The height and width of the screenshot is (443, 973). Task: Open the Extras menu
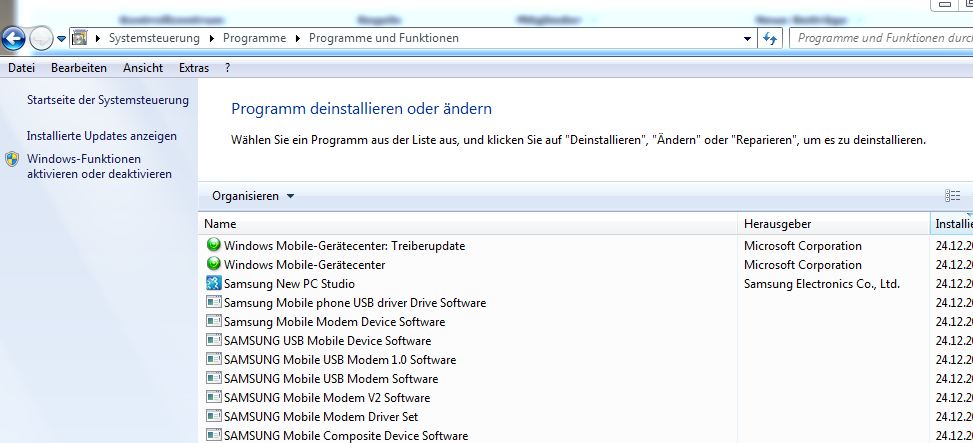tap(194, 68)
